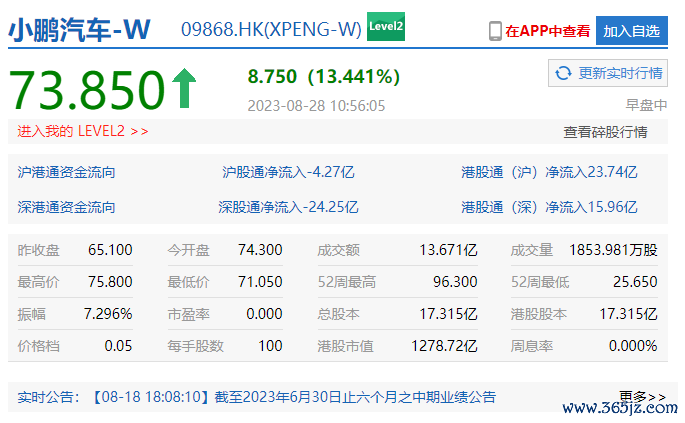Click the 每手股数 label

click(195, 347)
